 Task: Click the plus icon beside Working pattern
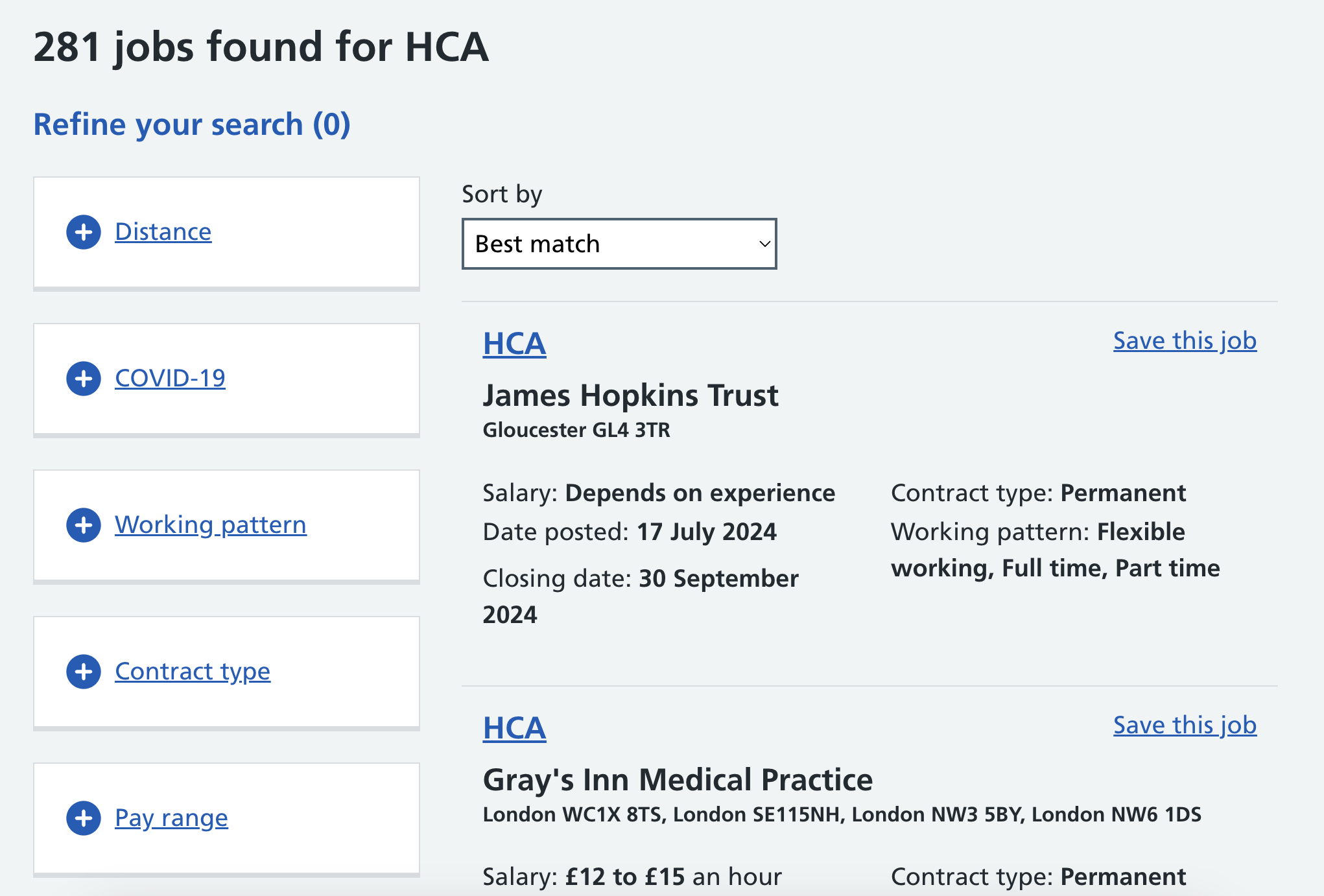click(84, 525)
